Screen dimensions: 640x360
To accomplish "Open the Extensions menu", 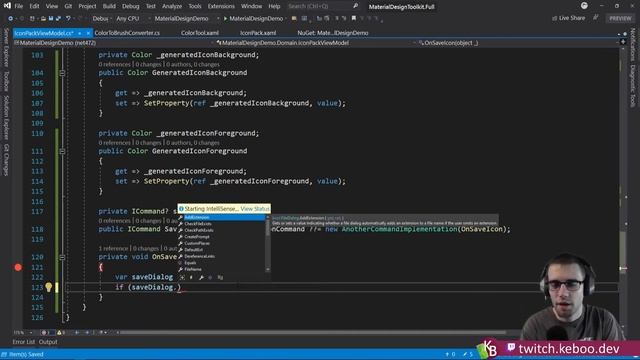I will pos(221,6).
